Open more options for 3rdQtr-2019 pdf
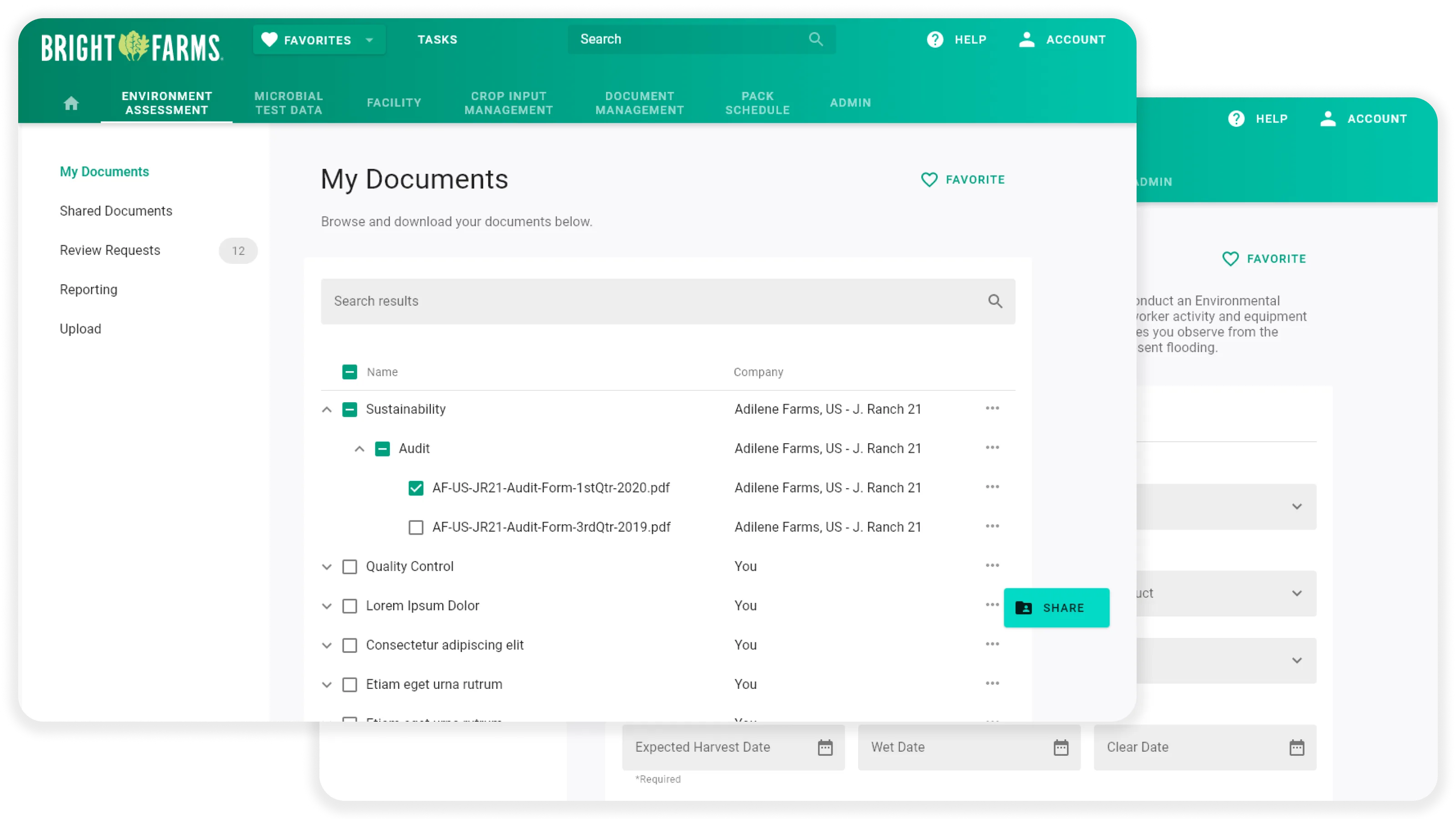The image size is (1456, 819). pyautogui.click(x=992, y=526)
